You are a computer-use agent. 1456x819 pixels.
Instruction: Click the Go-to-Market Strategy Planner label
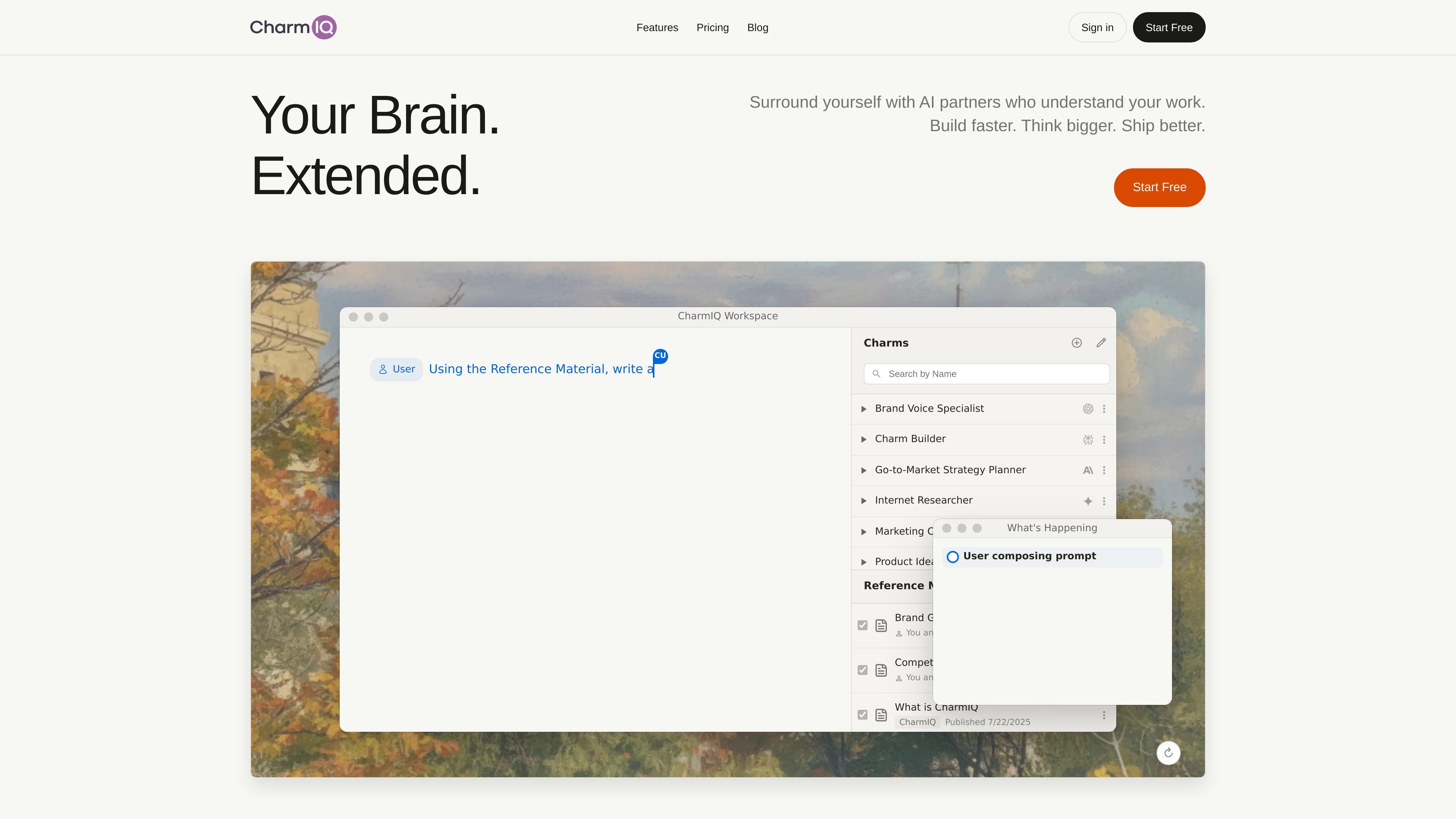pos(950,470)
